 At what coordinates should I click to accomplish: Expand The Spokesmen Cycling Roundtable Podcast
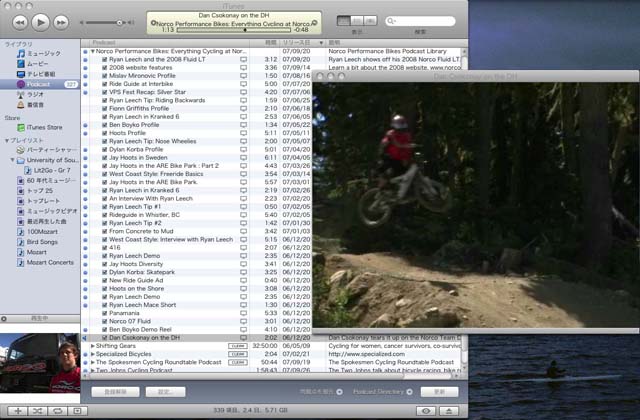coord(93,362)
